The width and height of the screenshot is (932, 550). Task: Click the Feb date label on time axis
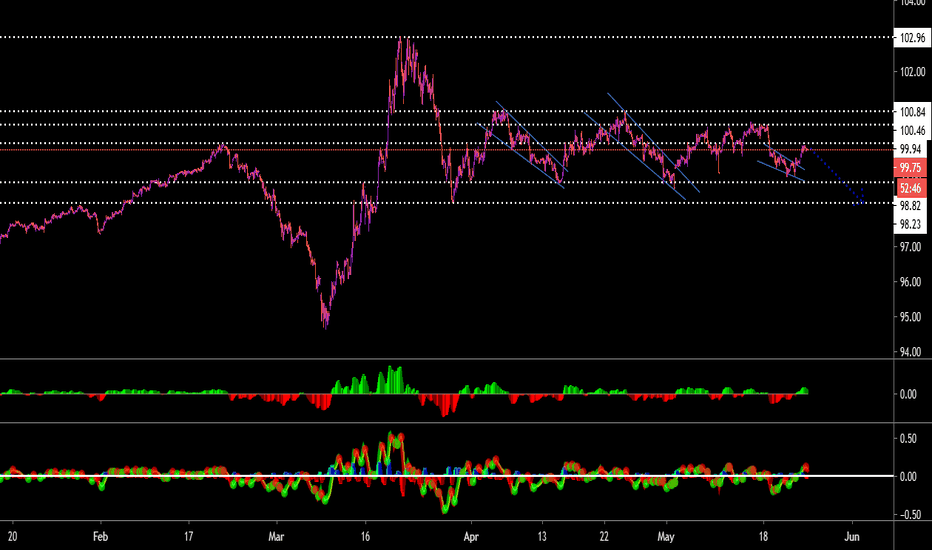coord(100,536)
